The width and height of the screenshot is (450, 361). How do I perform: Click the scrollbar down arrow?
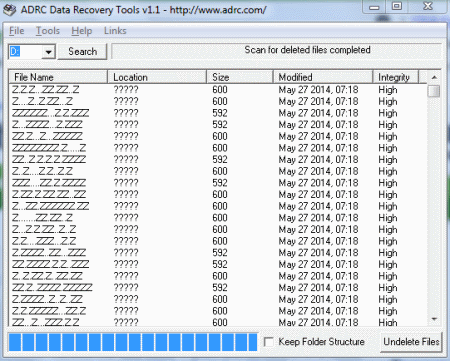click(x=434, y=319)
